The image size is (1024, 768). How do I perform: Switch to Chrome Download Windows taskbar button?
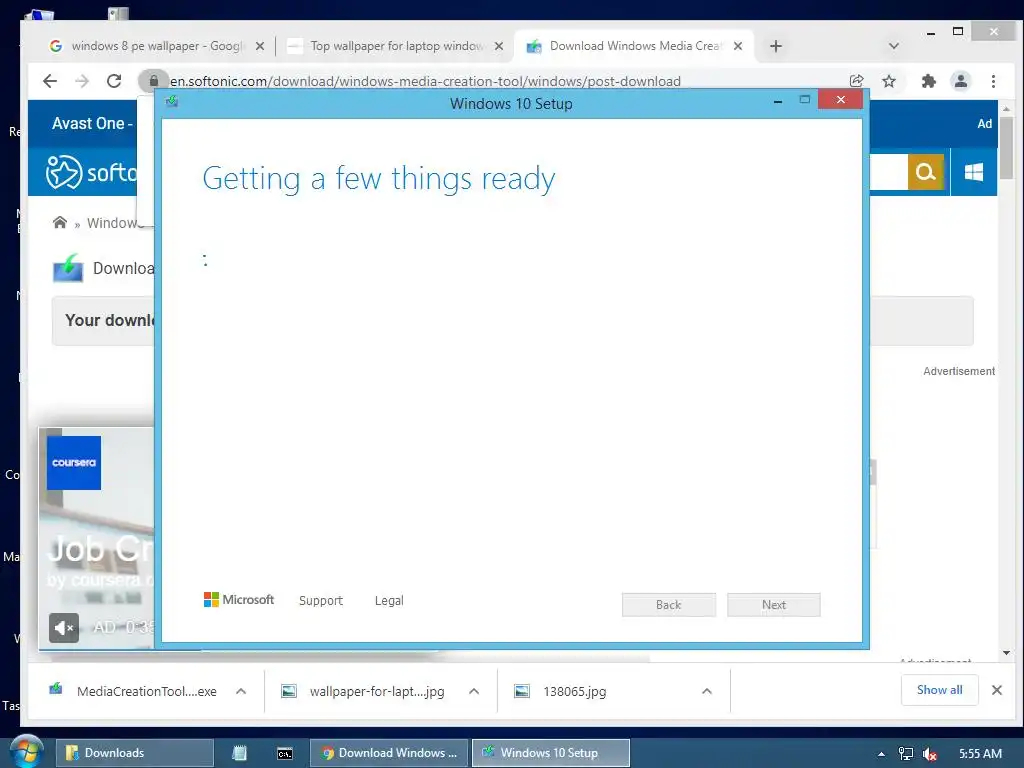pos(389,753)
